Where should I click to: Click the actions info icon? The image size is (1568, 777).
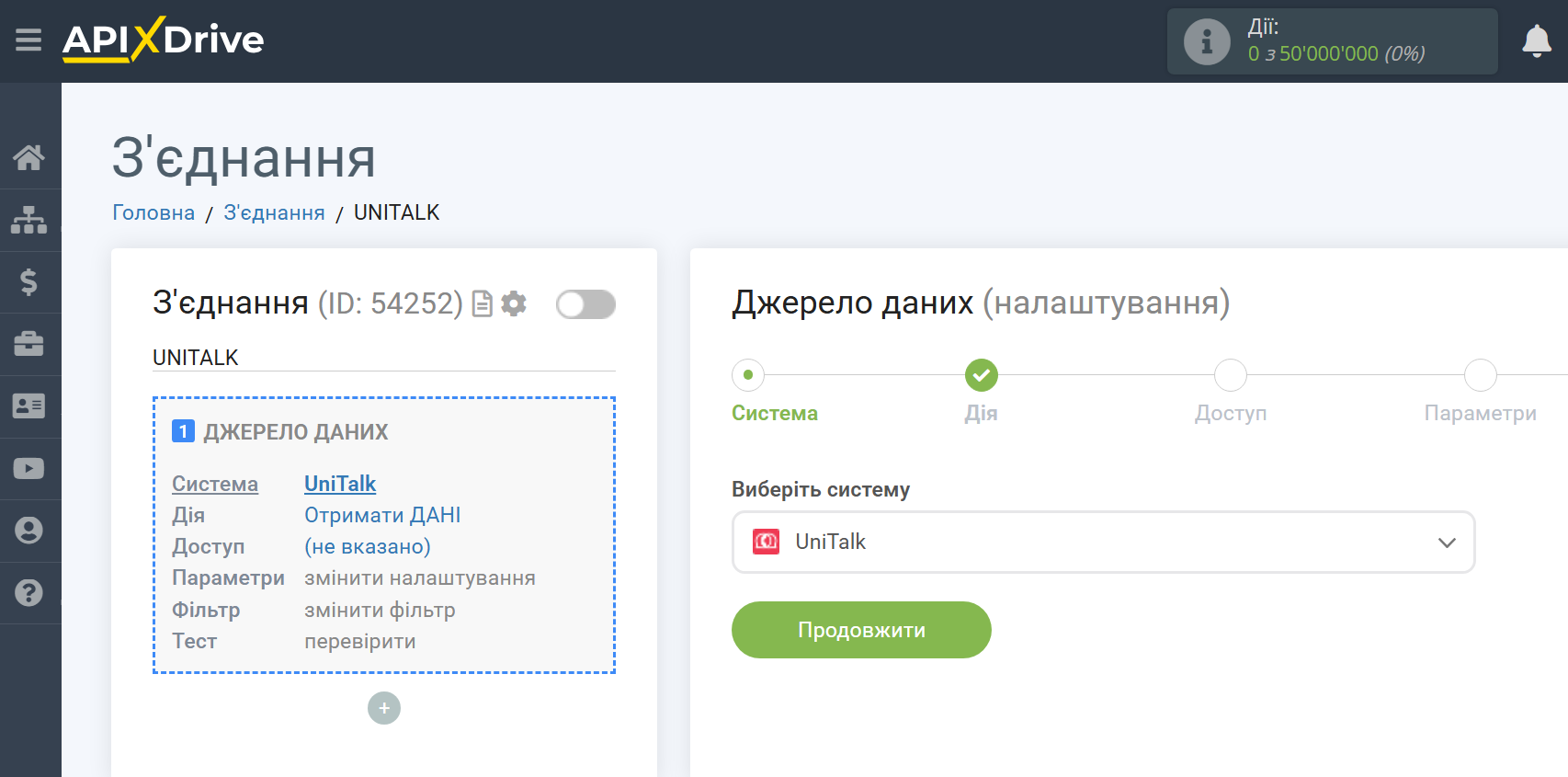tap(1207, 41)
